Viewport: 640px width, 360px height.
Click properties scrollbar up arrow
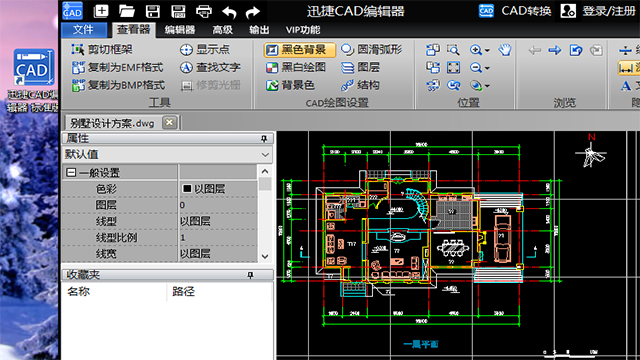tap(265, 171)
